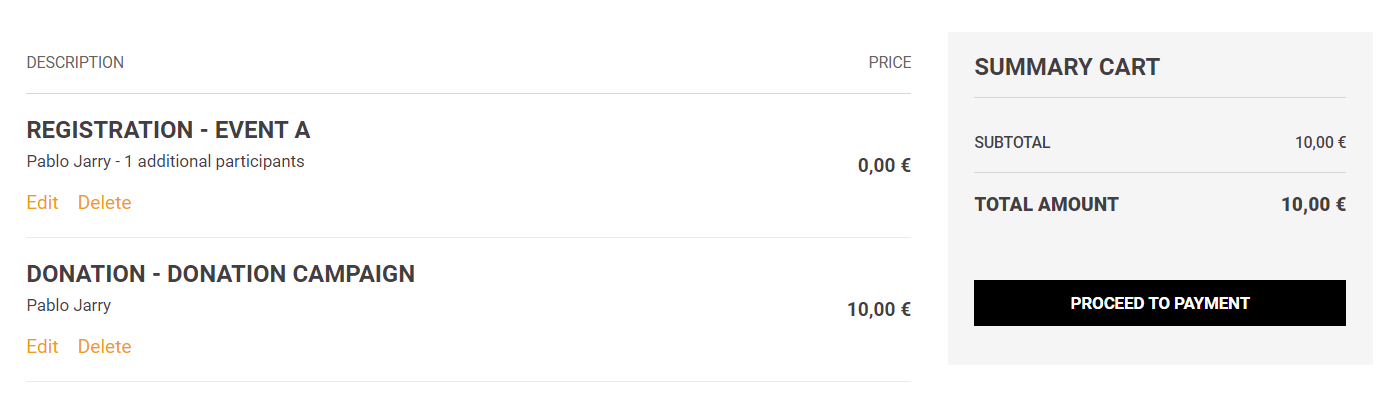The image size is (1399, 401).
Task: Select the Donation - Donation Campaign title
Action: (220, 274)
